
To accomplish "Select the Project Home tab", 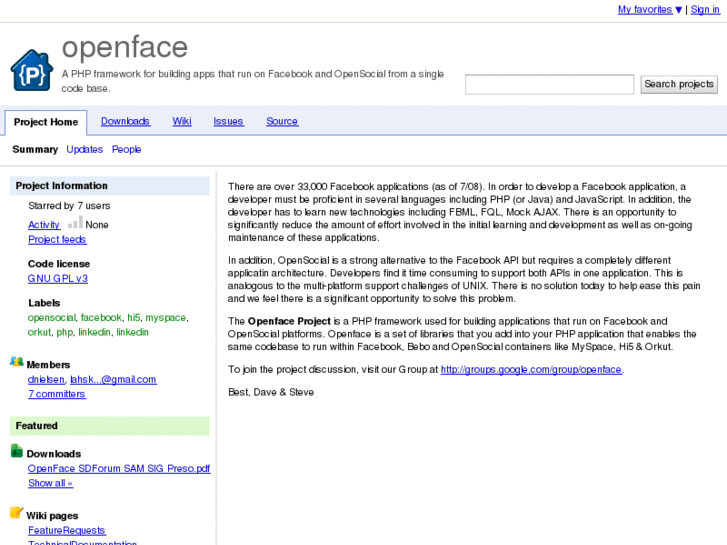I will coord(46,122).
